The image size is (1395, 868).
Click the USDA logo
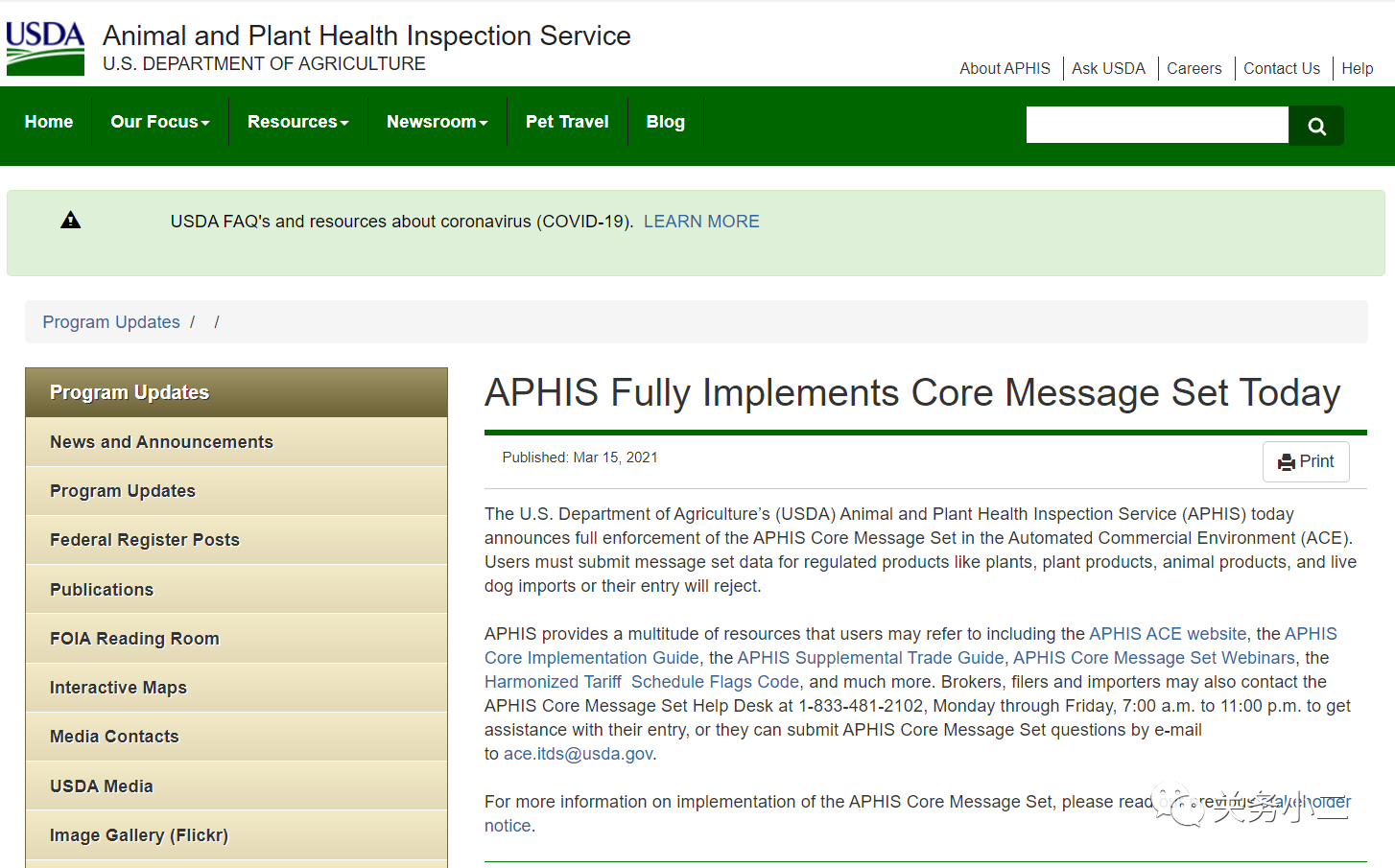45,48
